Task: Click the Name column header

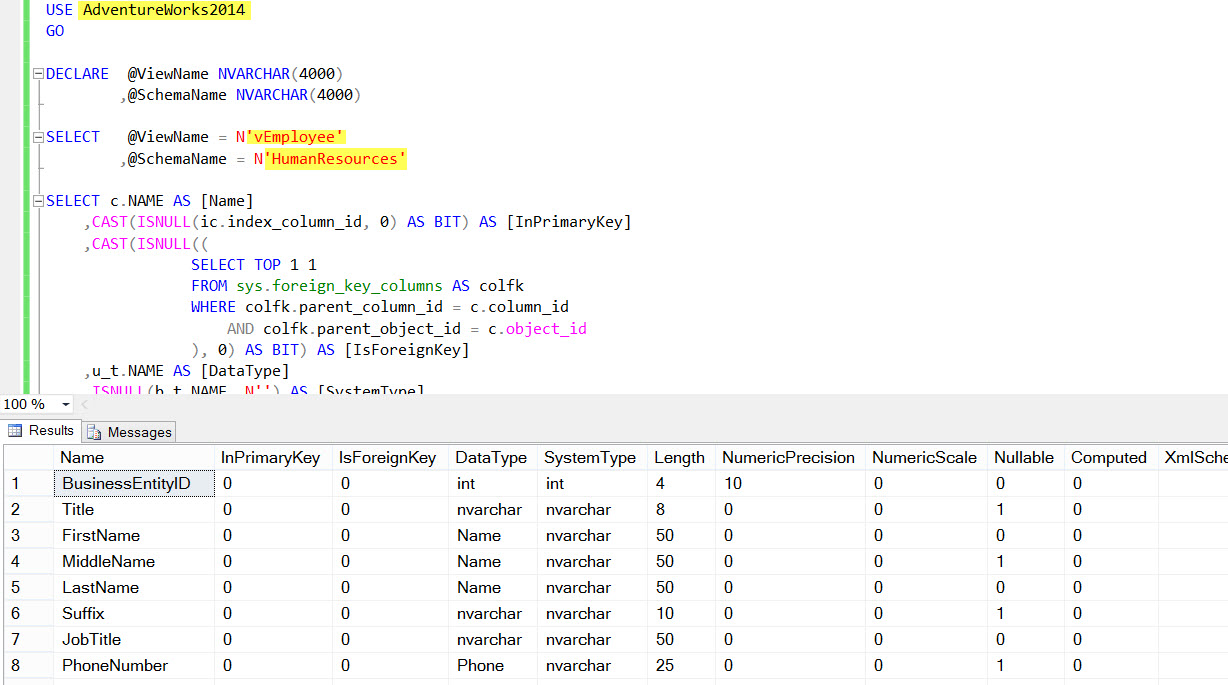Action: [x=134, y=457]
